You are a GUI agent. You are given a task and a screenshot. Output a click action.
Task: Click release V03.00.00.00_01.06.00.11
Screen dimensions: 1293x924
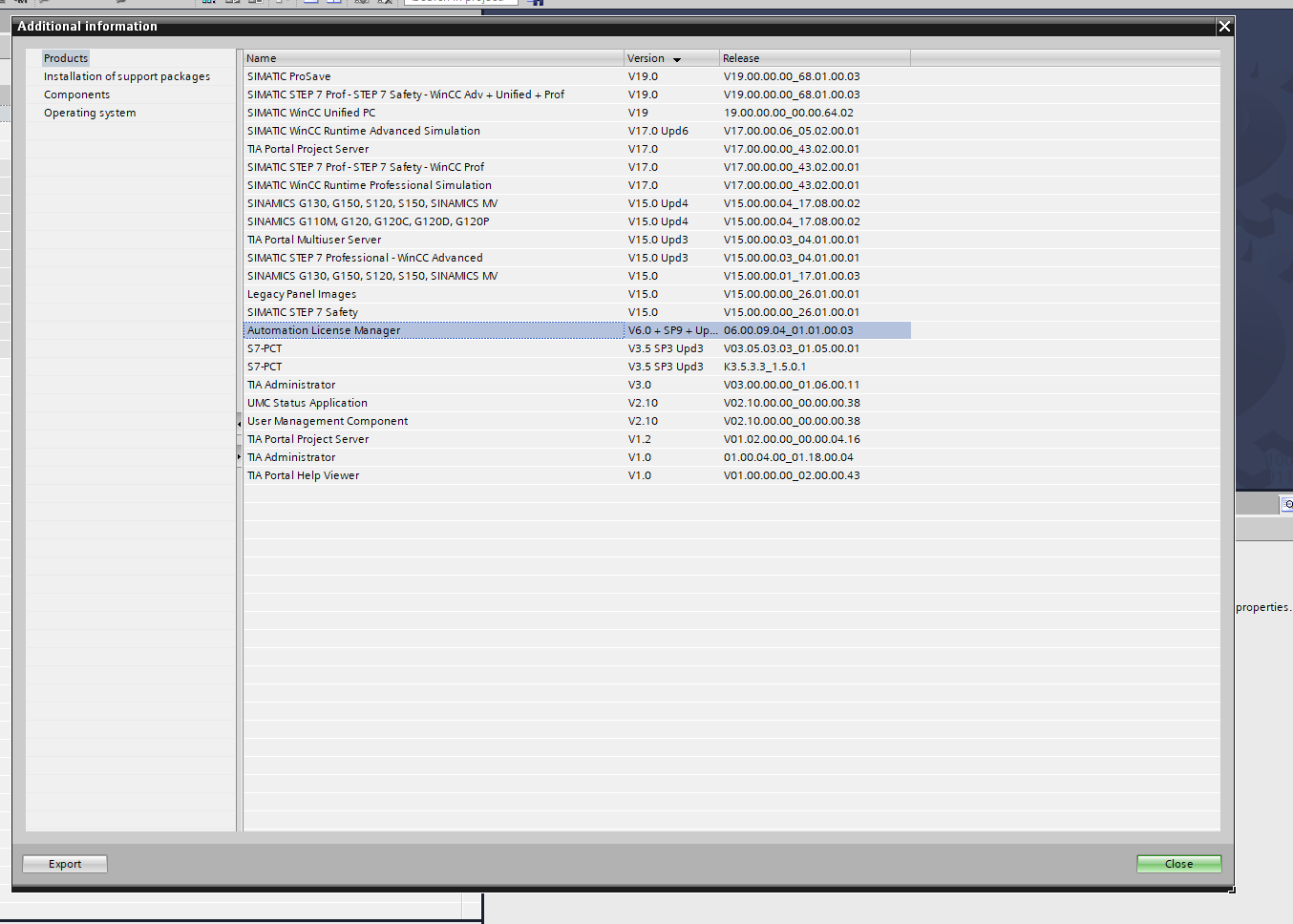[792, 385]
